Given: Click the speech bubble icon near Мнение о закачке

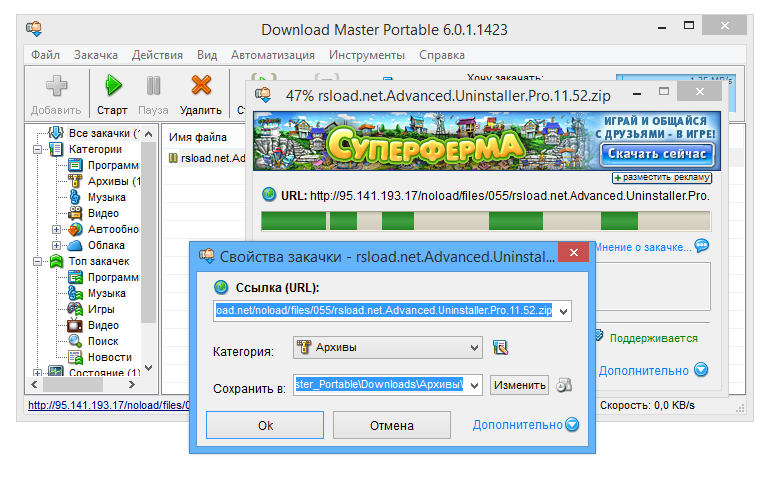Looking at the screenshot, I should [702, 246].
